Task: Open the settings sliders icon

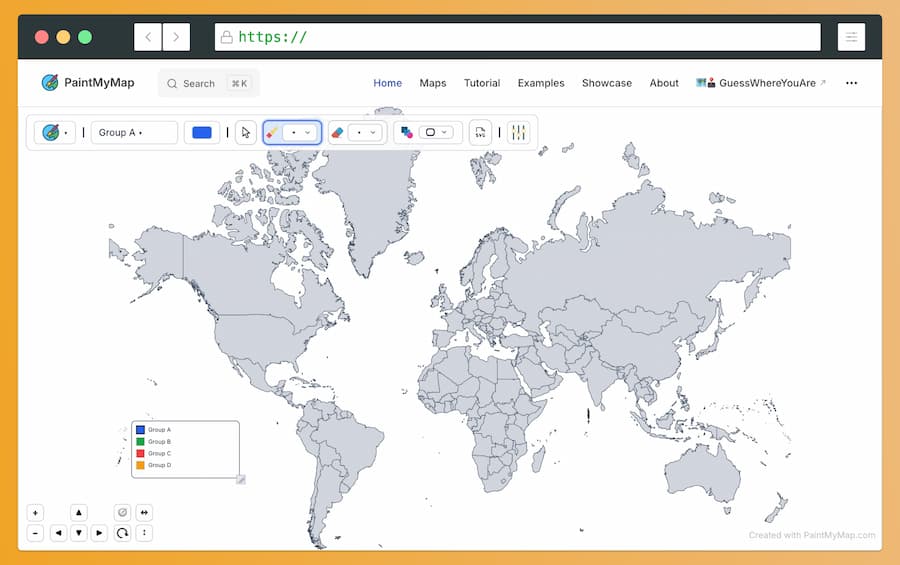Action: [518, 133]
